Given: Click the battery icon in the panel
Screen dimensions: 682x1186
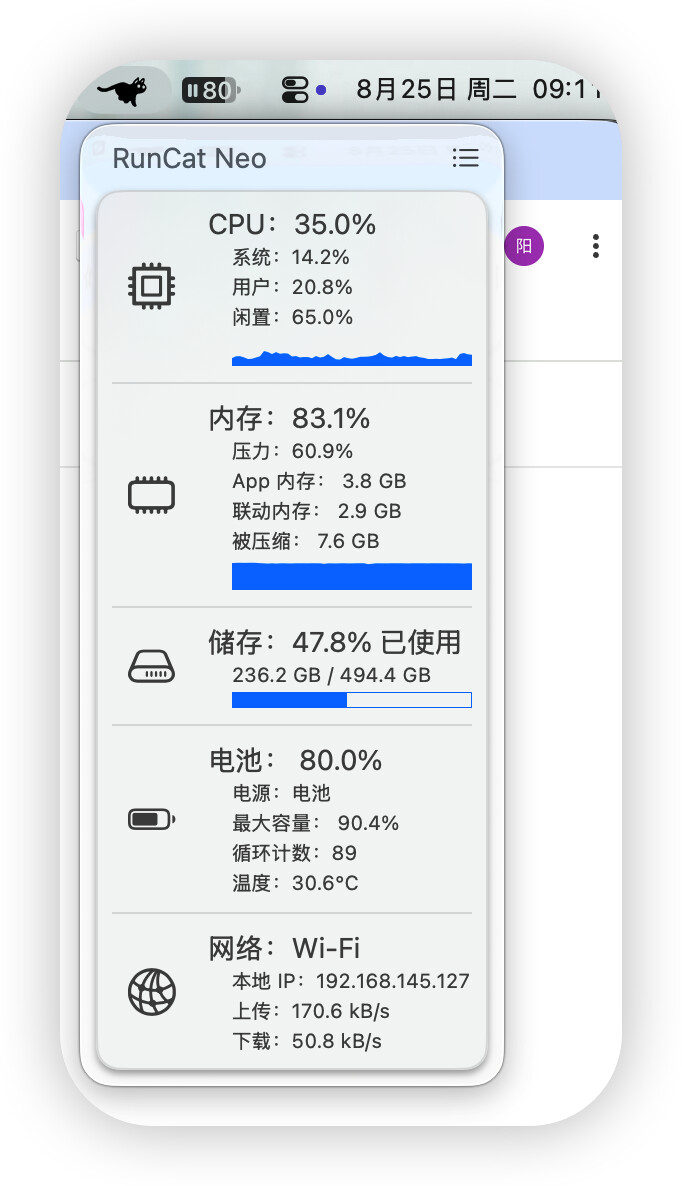Looking at the screenshot, I should pos(151,819).
